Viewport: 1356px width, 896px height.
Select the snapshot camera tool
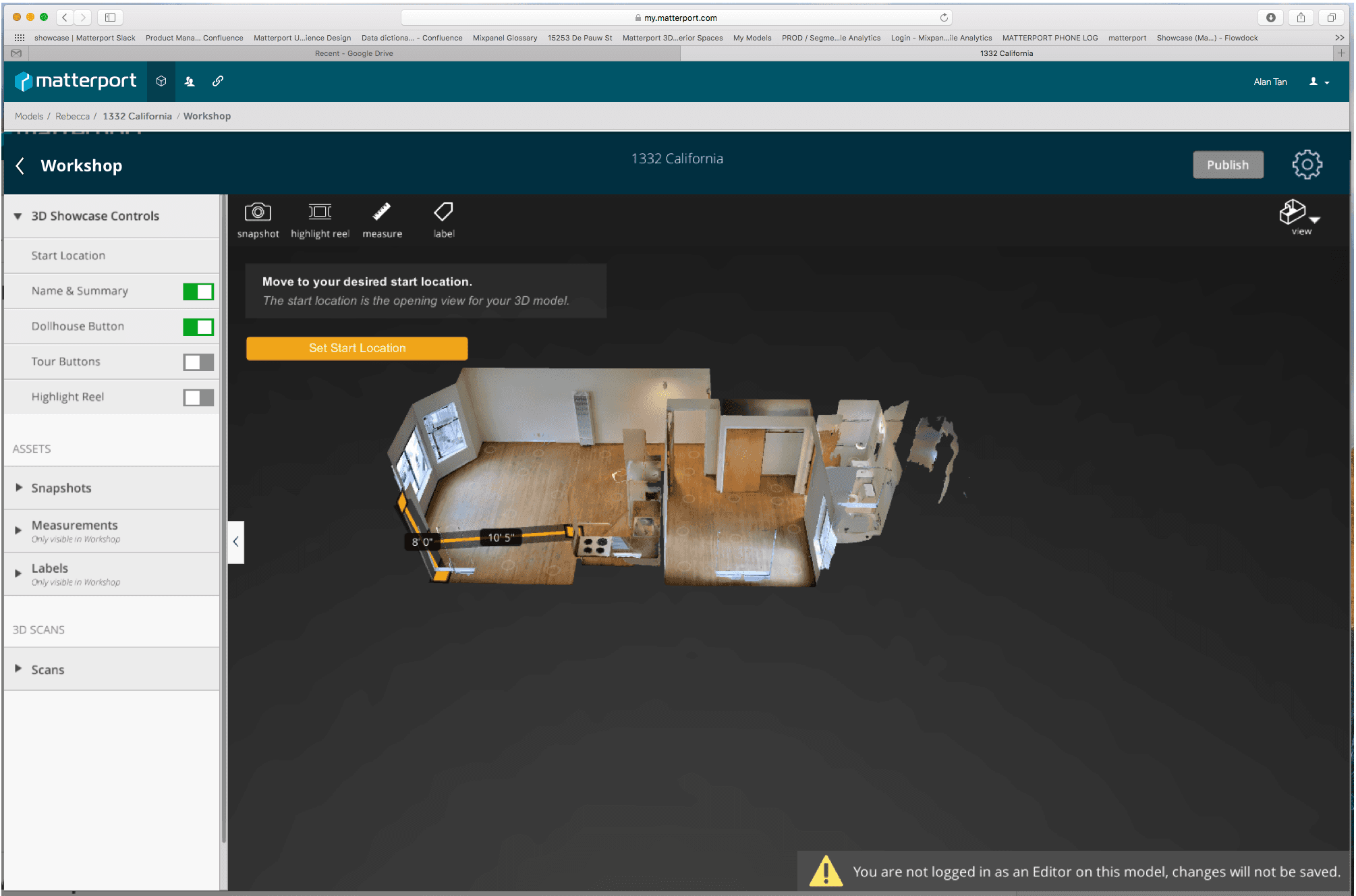[x=258, y=220]
